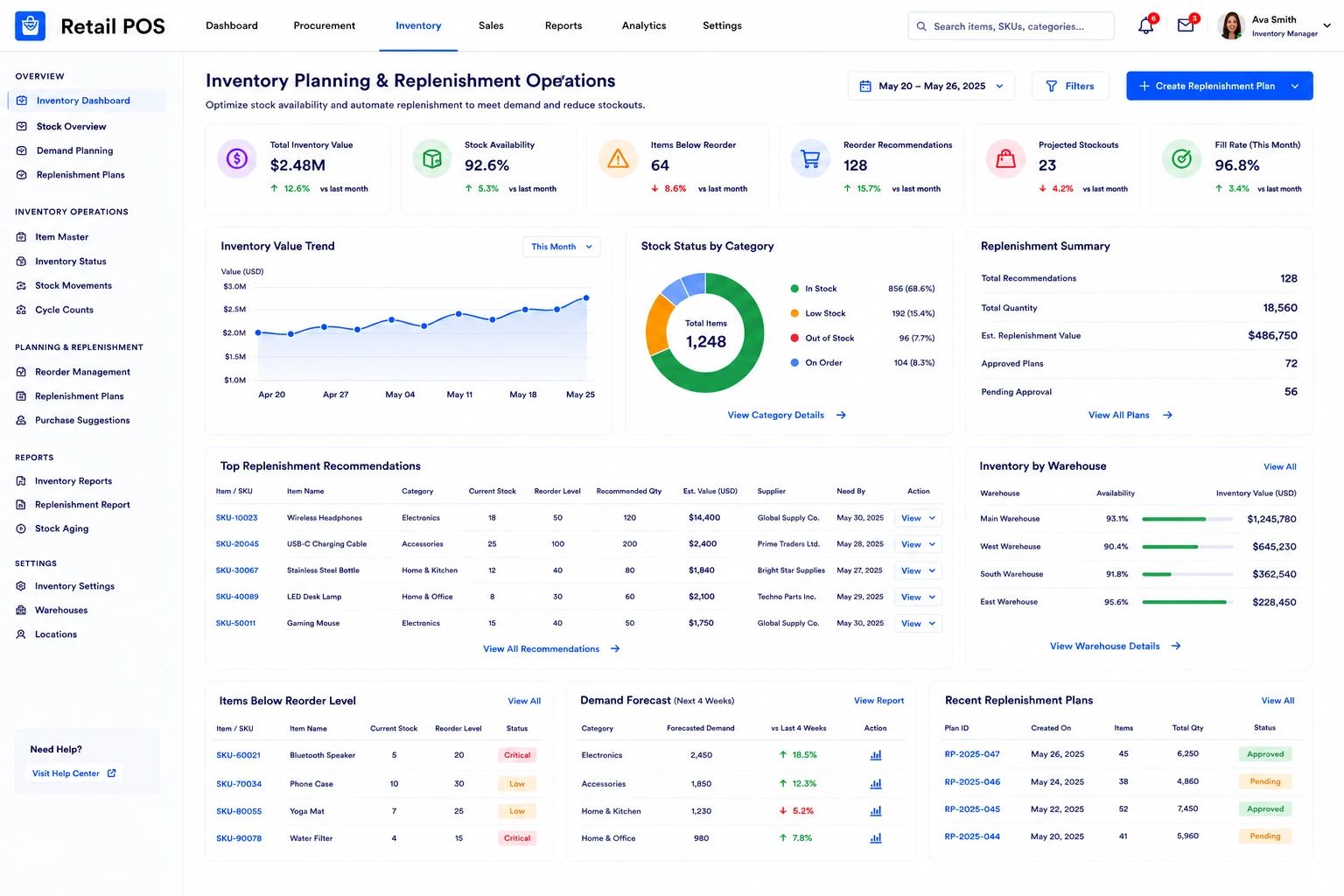Click the In Stock green legend dot

click(794, 289)
